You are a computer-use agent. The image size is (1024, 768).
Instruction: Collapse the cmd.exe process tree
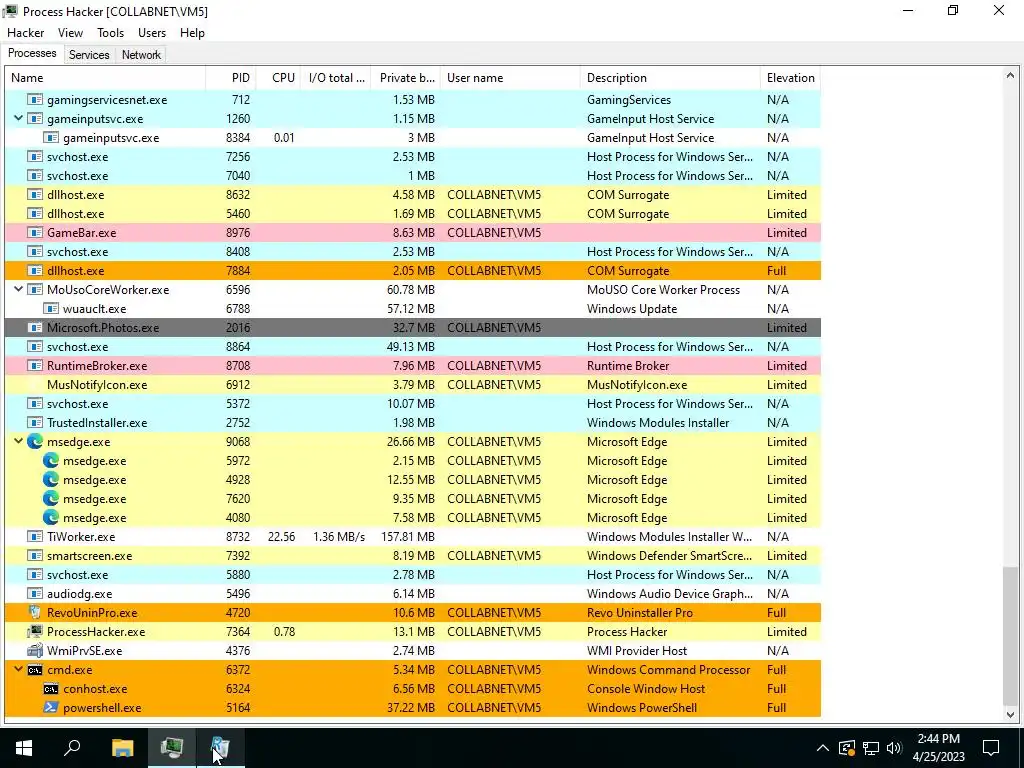pos(18,669)
